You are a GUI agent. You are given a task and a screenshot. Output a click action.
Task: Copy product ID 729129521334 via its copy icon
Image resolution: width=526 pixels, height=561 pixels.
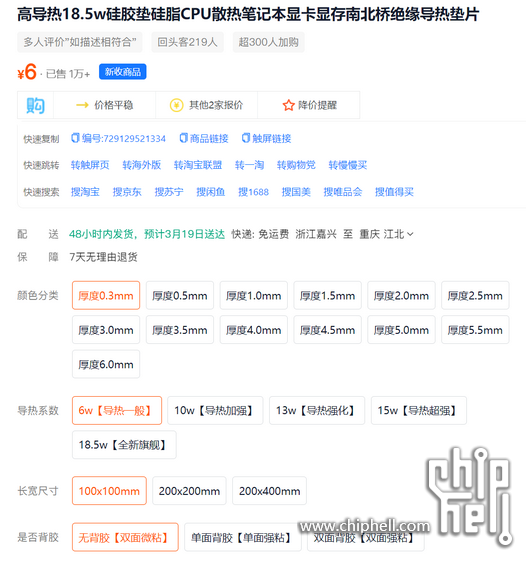(x=75, y=138)
